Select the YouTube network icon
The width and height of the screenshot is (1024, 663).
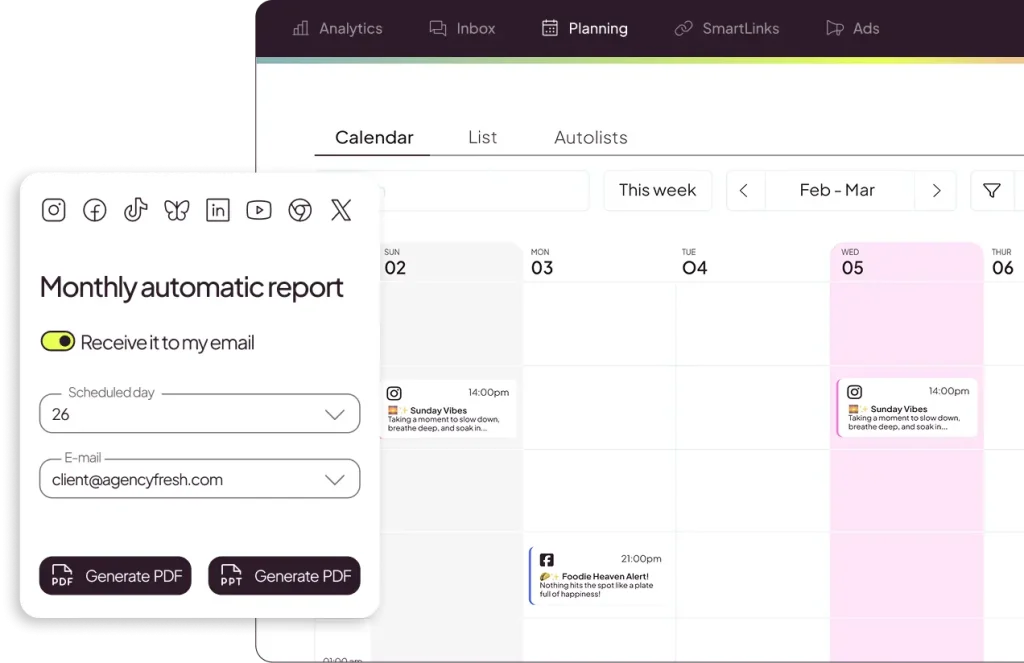[259, 210]
